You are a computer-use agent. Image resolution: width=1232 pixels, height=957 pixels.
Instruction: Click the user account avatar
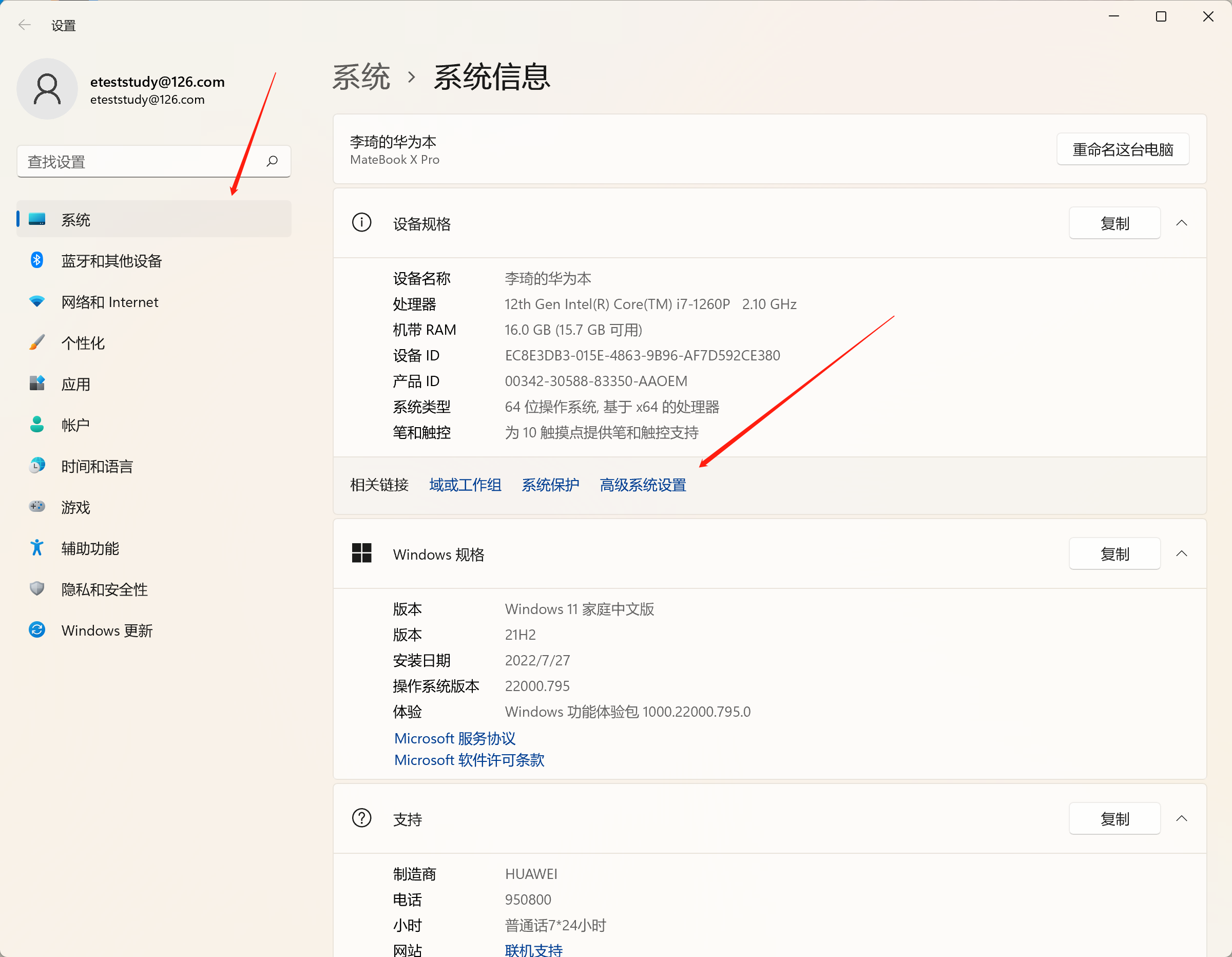click(x=47, y=89)
